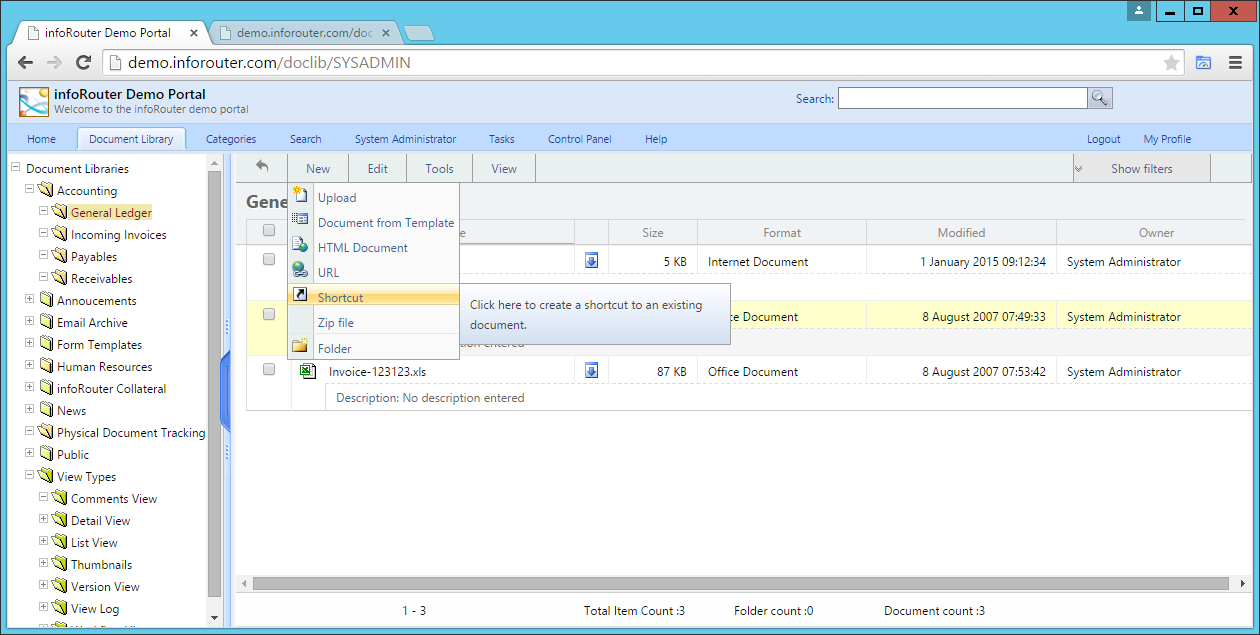Check the box for the highlighted document row

(x=269, y=314)
